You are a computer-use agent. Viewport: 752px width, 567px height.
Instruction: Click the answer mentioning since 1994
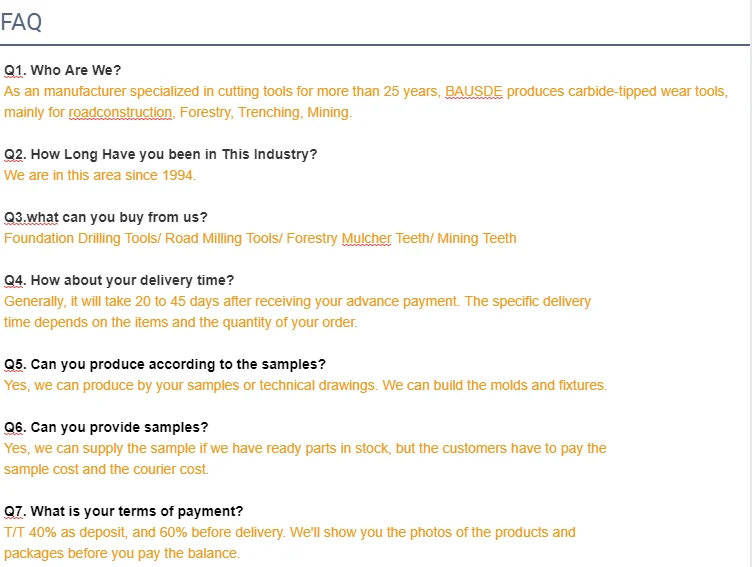(x=100, y=175)
